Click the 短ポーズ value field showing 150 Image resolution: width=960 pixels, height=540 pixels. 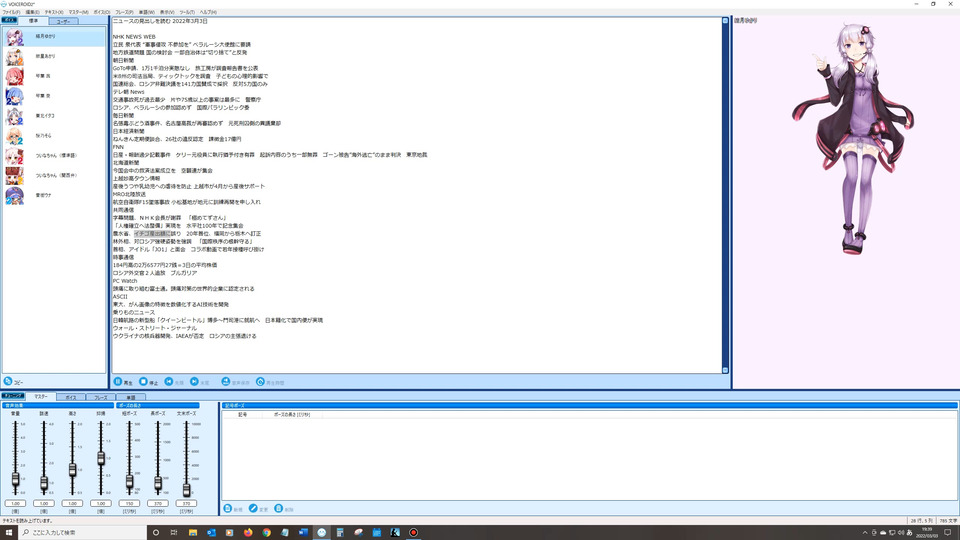pyautogui.click(x=129, y=503)
